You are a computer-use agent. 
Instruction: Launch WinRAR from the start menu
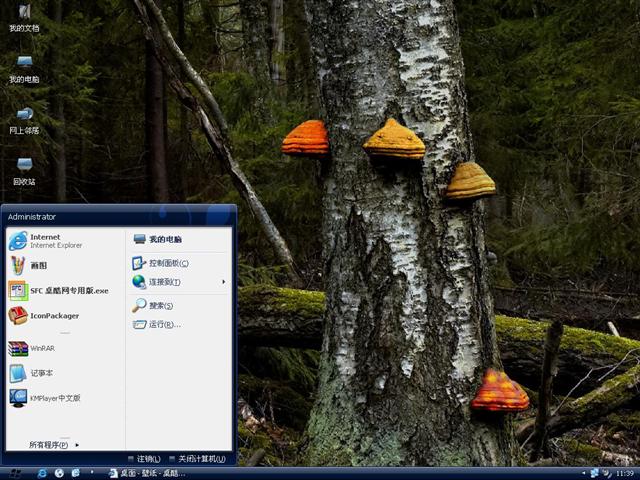[65, 348]
